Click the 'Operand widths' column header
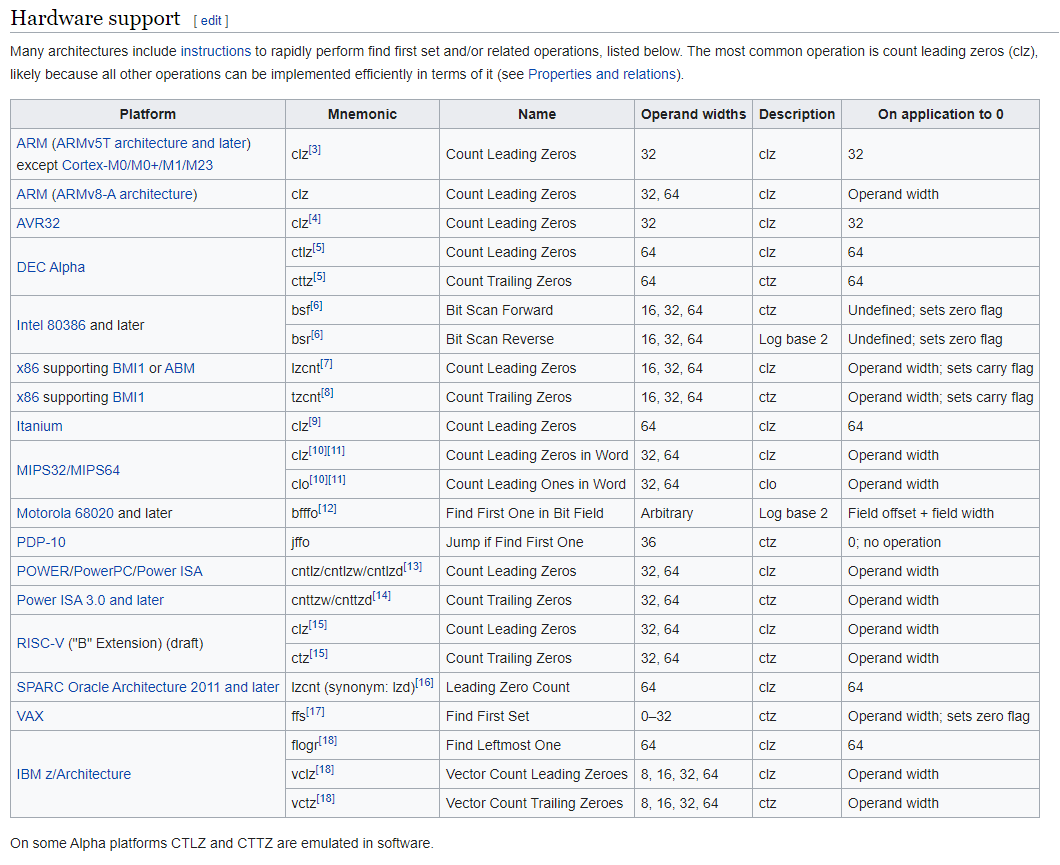Viewport: 1060px width, 865px height. point(693,115)
